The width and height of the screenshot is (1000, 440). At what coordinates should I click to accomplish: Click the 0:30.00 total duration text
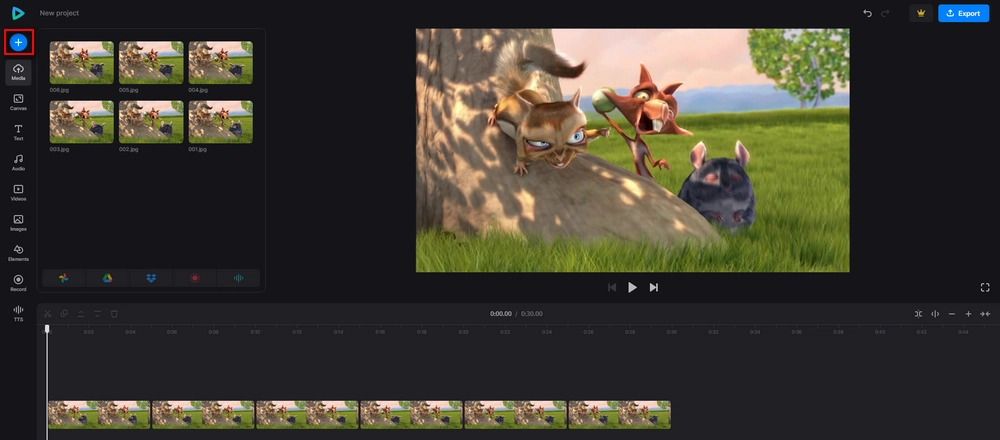click(532, 314)
